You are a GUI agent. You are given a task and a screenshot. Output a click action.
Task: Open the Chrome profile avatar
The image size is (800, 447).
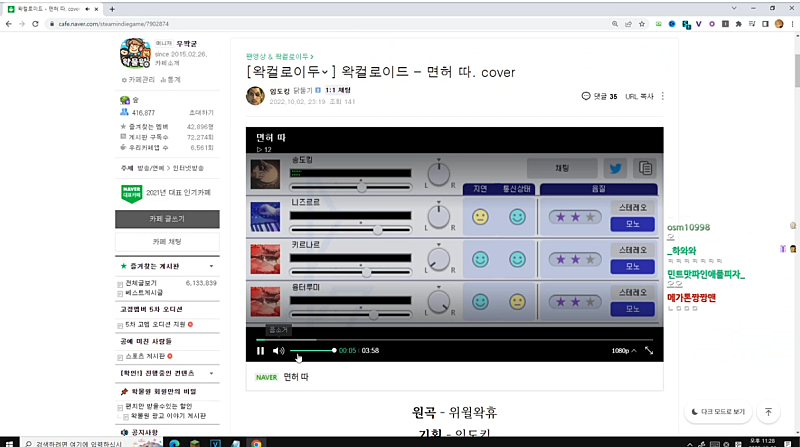pyautogui.click(x=779, y=24)
